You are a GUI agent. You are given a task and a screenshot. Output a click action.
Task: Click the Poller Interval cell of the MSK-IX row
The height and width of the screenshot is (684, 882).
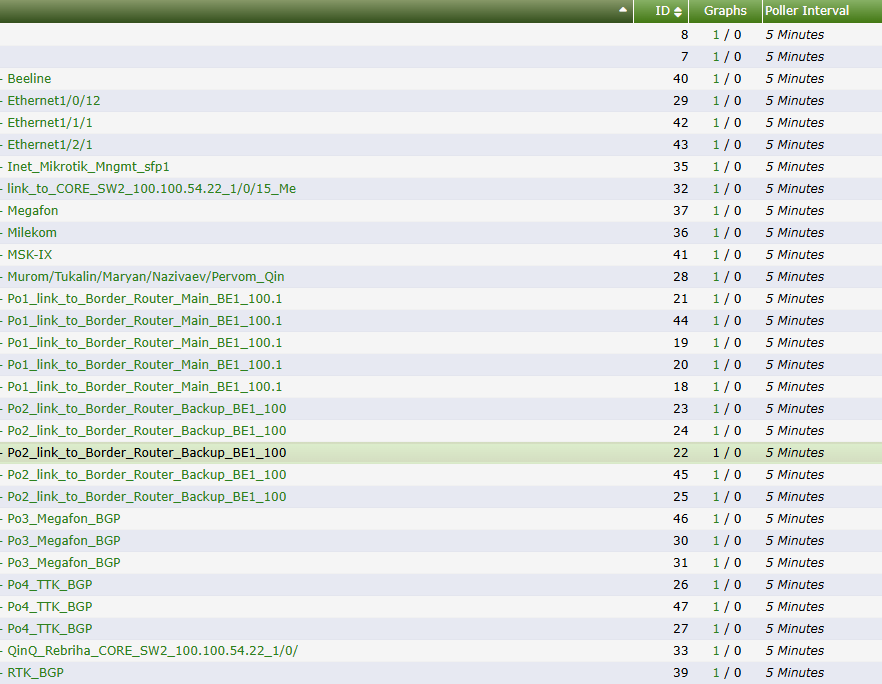[x=795, y=255]
